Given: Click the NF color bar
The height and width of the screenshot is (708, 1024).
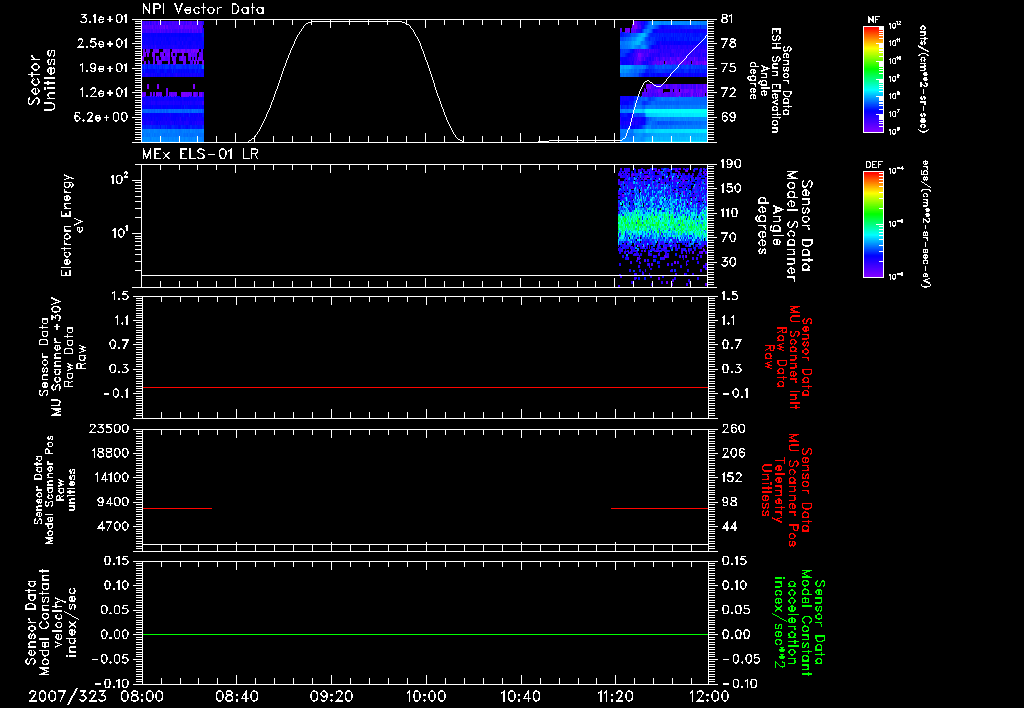Looking at the screenshot, I should (873, 78).
